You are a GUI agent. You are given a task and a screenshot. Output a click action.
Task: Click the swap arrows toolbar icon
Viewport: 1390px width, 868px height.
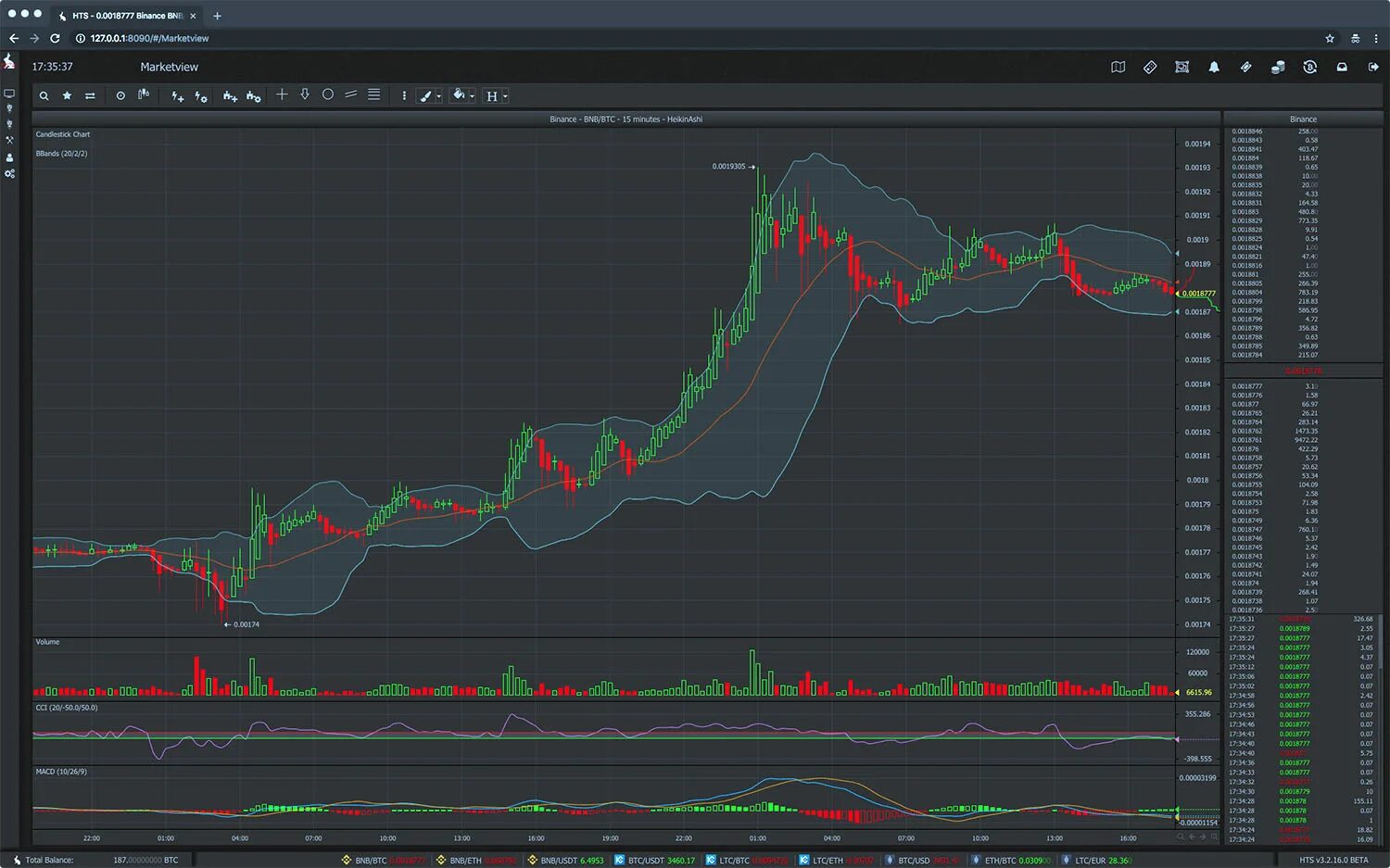[x=90, y=95]
